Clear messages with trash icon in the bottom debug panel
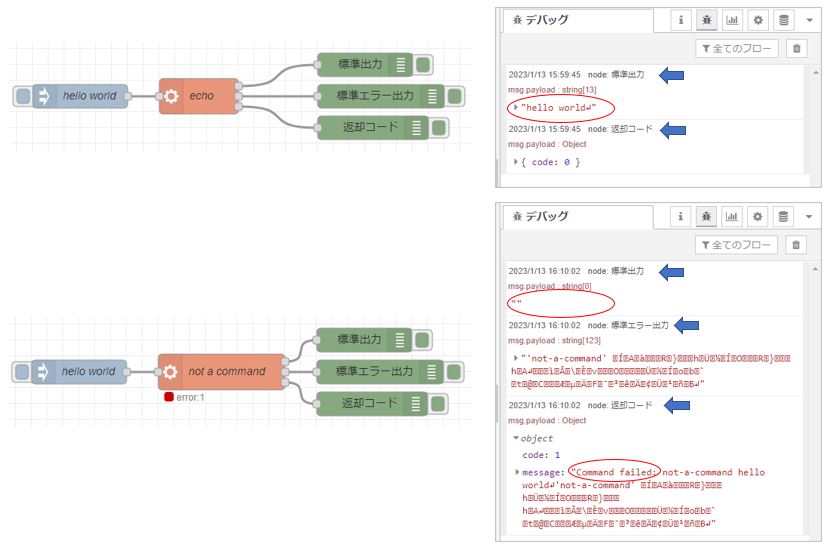This screenshot has height=549, width=835. point(796,244)
